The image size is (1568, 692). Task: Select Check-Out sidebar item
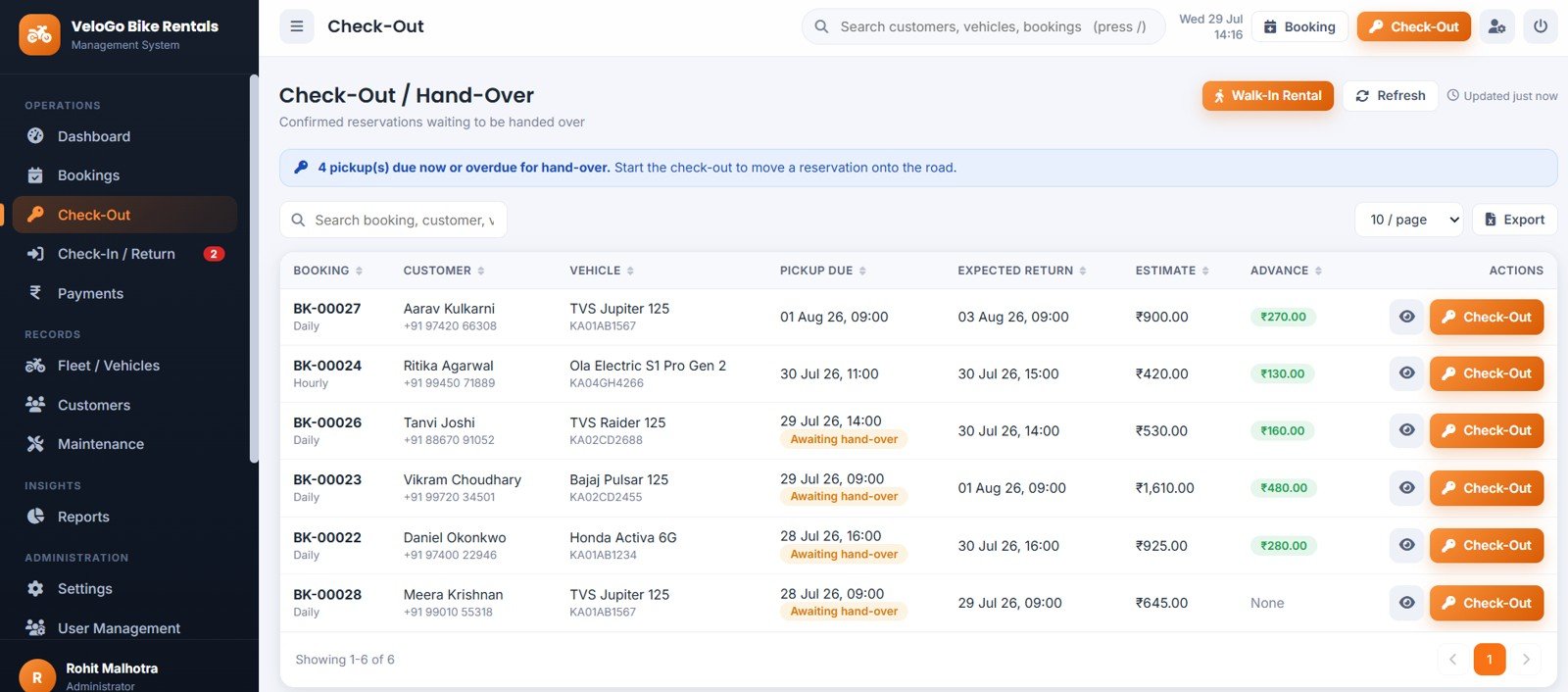(x=124, y=215)
